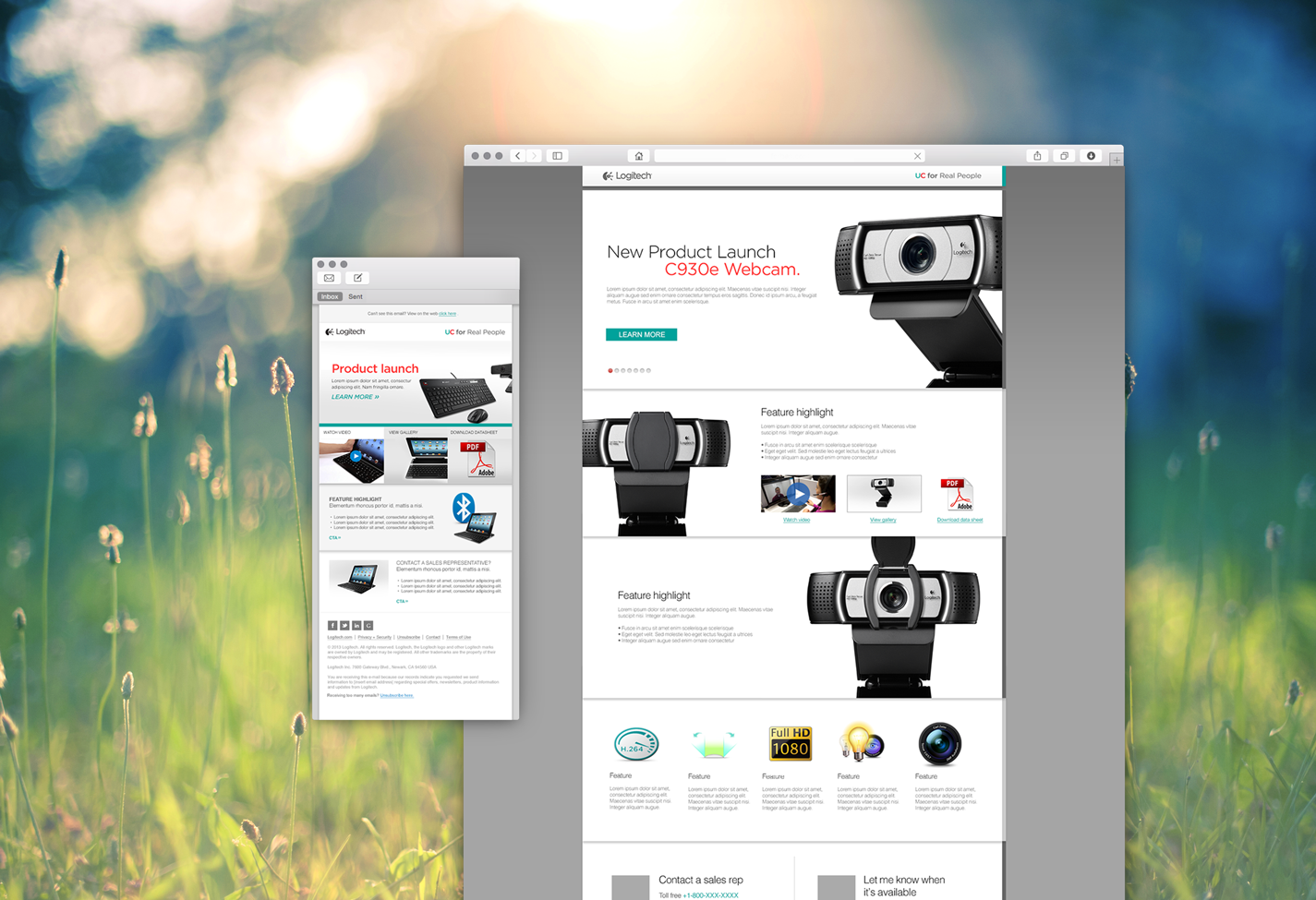Click the Facebook icon in email footer
Viewport: 1316px width, 900px height.
click(332, 626)
